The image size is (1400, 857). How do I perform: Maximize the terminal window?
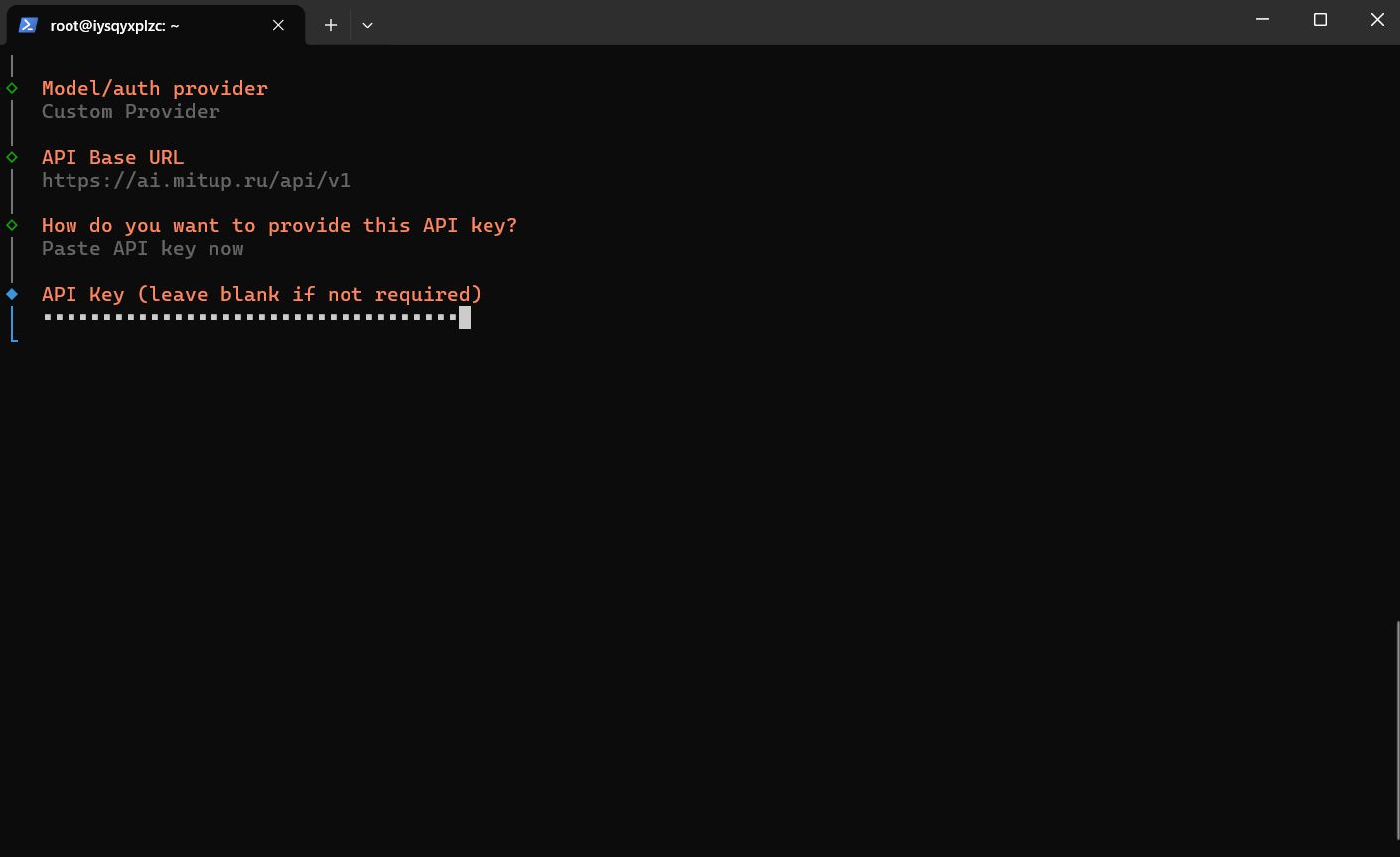(x=1320, y=19)
